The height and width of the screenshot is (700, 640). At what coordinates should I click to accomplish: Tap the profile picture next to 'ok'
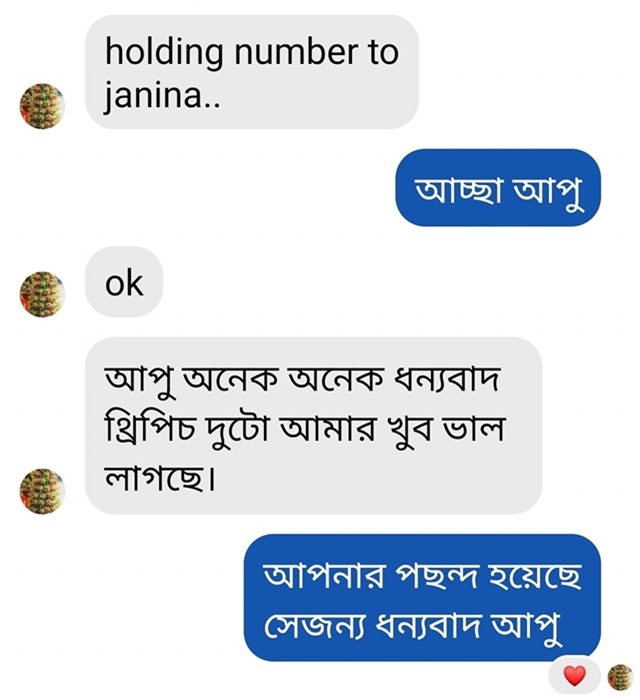pos(42,295)
